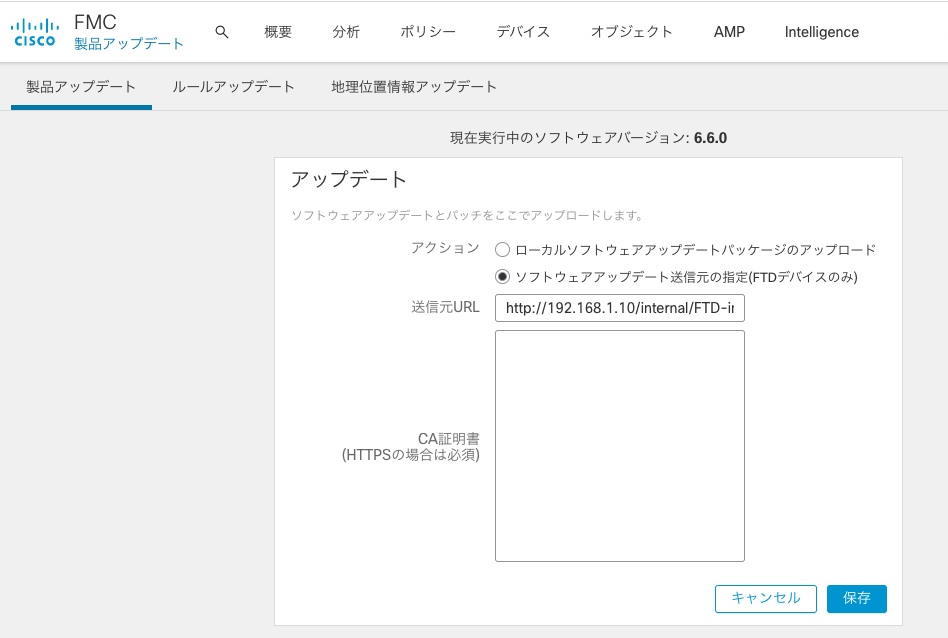This screenshot has width=948, height=638.
Task: Open the Intelligence menu
Action: [x=821, y=32]
